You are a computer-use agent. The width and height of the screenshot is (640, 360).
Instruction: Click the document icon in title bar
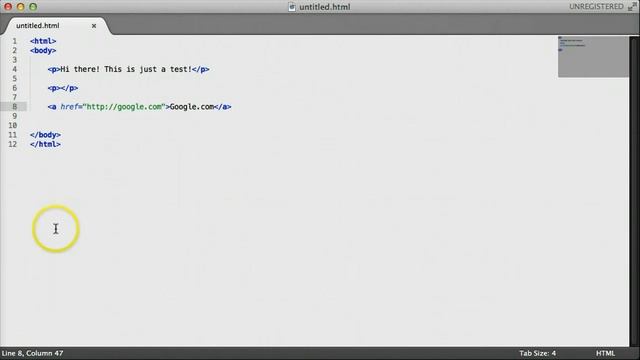[291, 7]
